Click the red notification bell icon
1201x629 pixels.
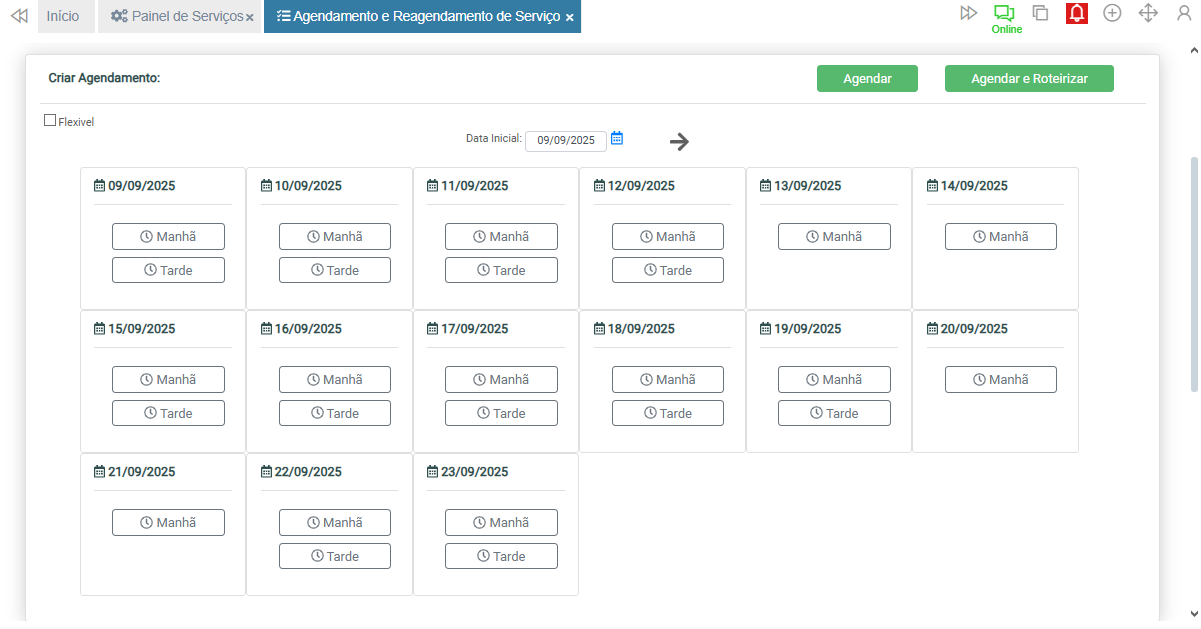tap(1077, 13)
